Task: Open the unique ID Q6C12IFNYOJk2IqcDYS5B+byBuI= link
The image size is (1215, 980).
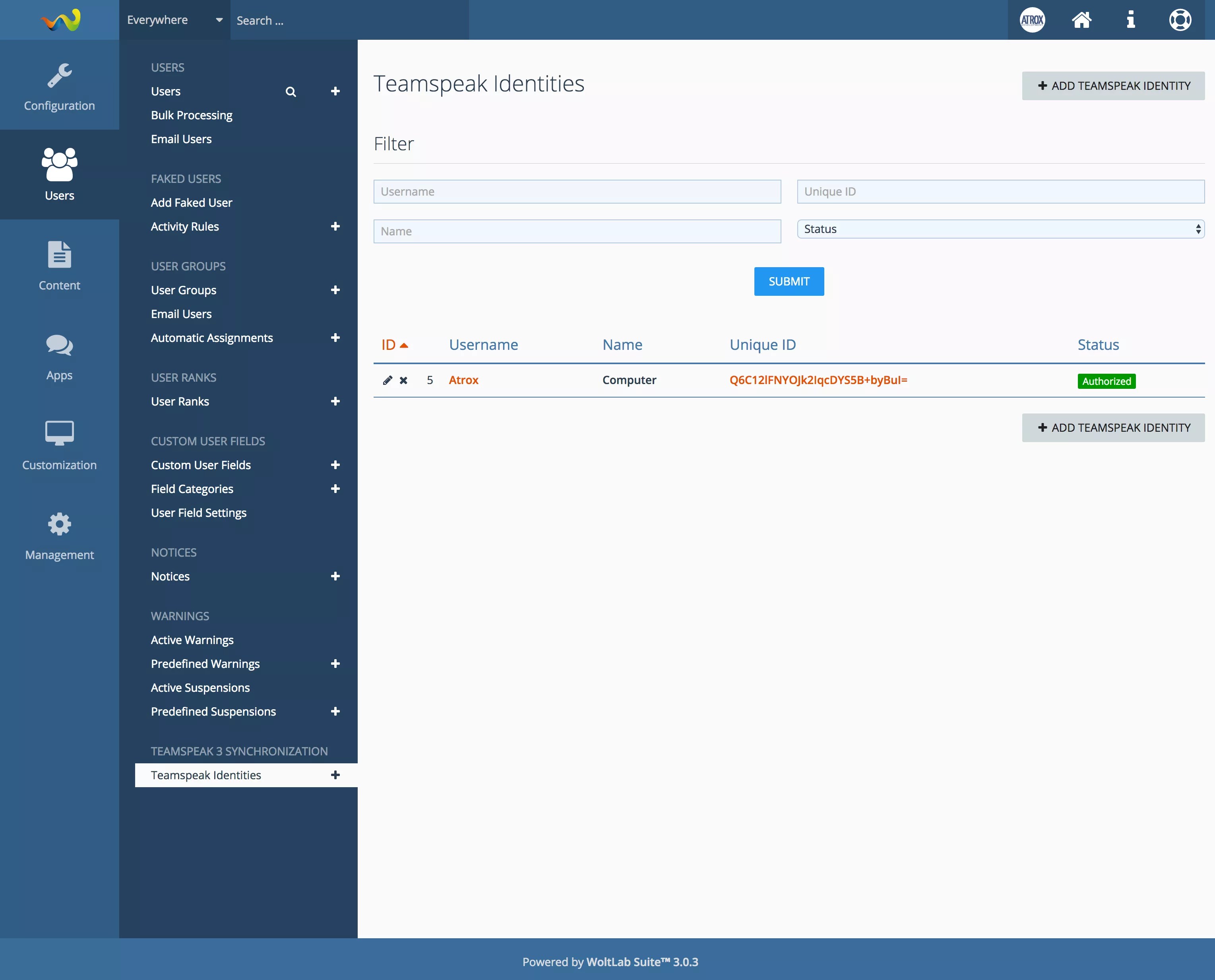Action: pyautogui.click(x=818, y=380)
